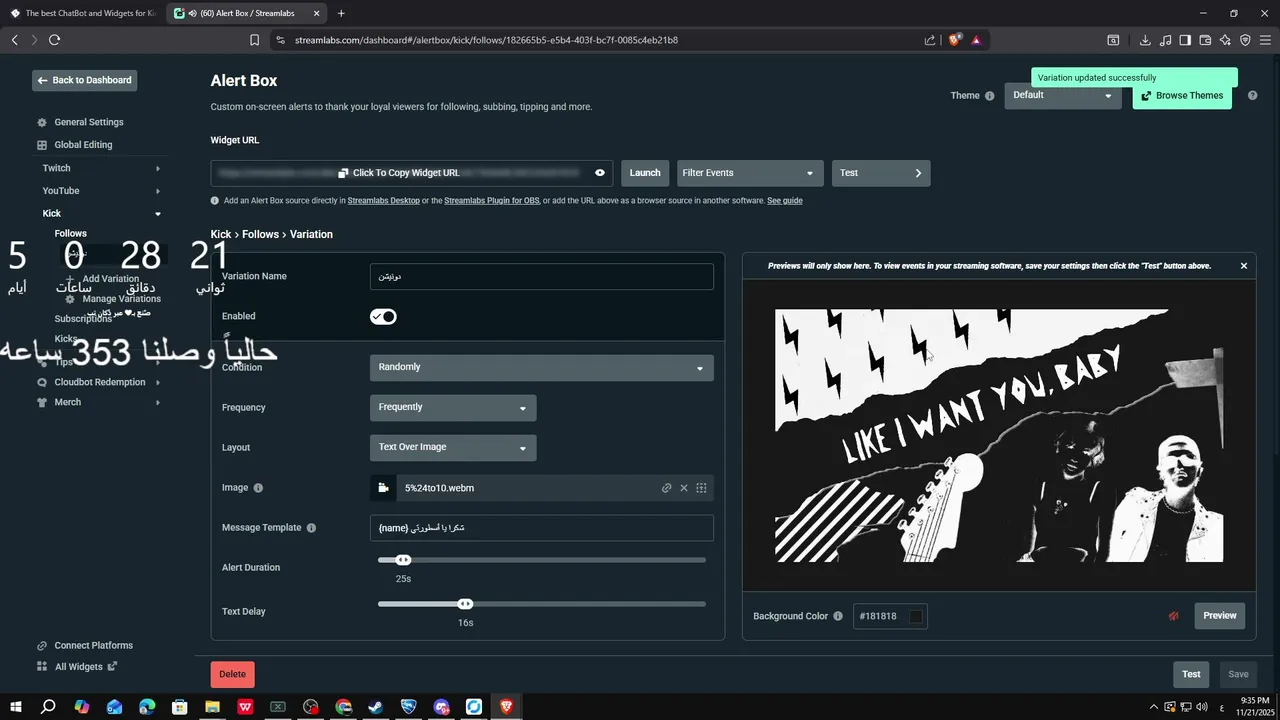1280x720 pixels.
Task: Open the Brave playlist music icon
Action: 1165,40
